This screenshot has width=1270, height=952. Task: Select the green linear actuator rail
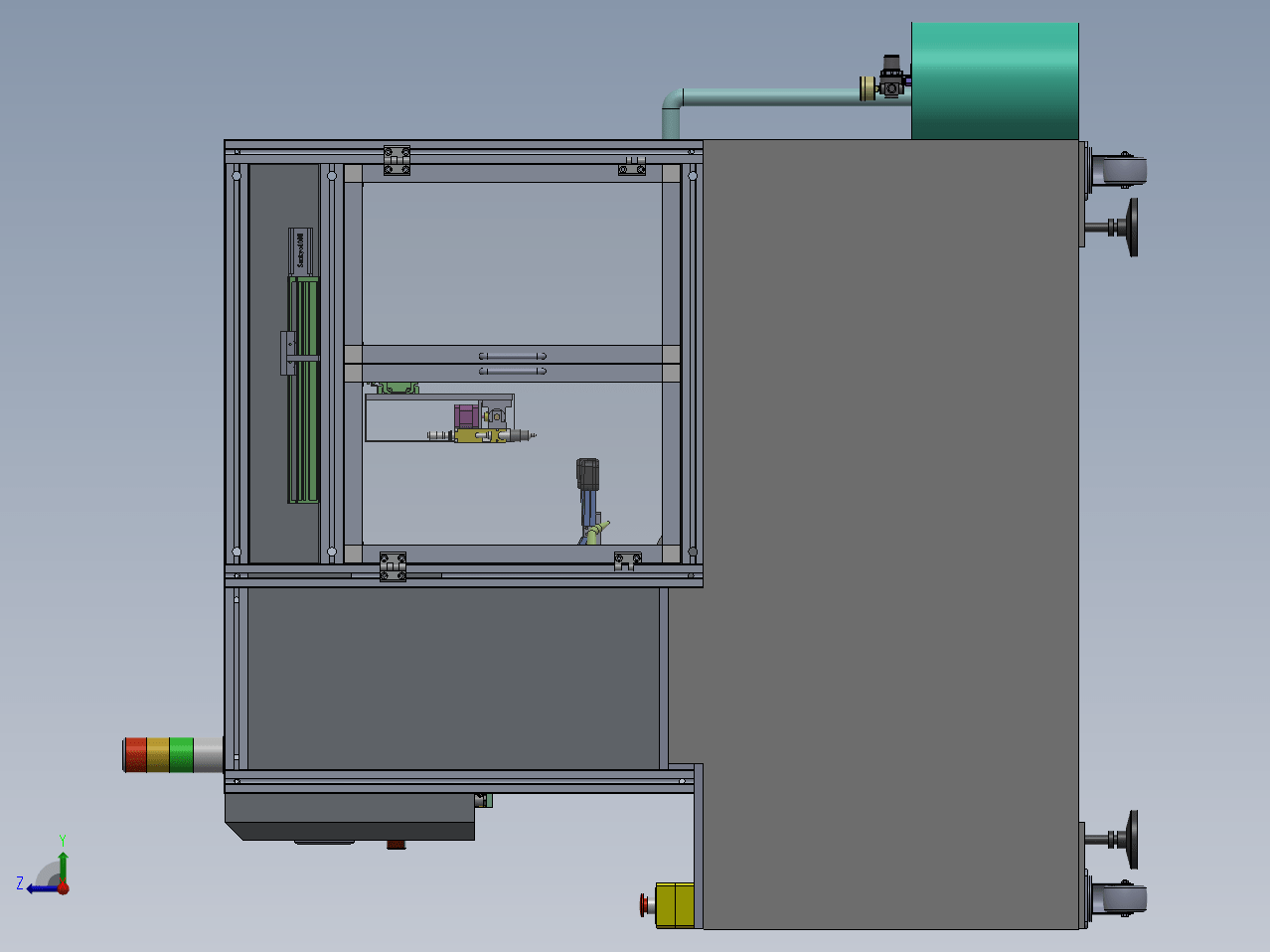coord(304,390)
